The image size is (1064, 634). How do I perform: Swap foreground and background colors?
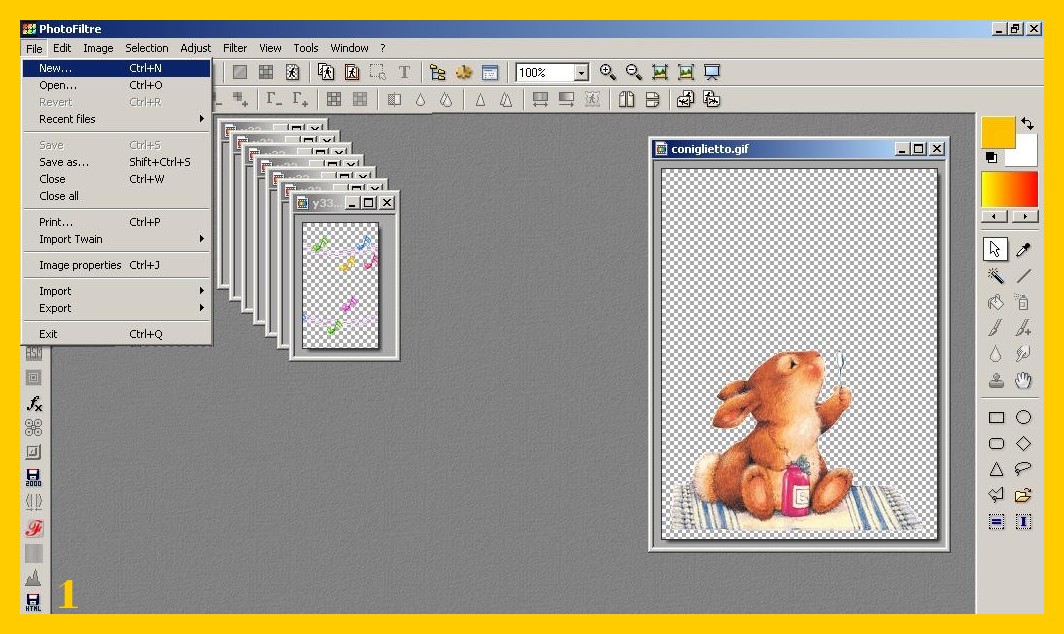pos(1027,124)
